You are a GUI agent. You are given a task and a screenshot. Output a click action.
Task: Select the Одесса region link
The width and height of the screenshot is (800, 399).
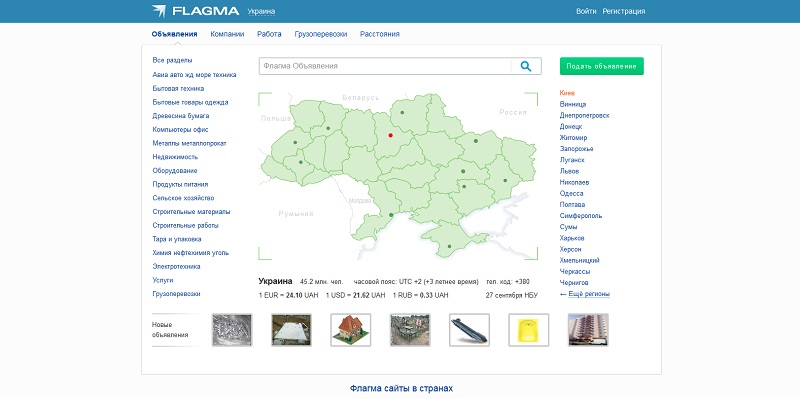[571, 193]
